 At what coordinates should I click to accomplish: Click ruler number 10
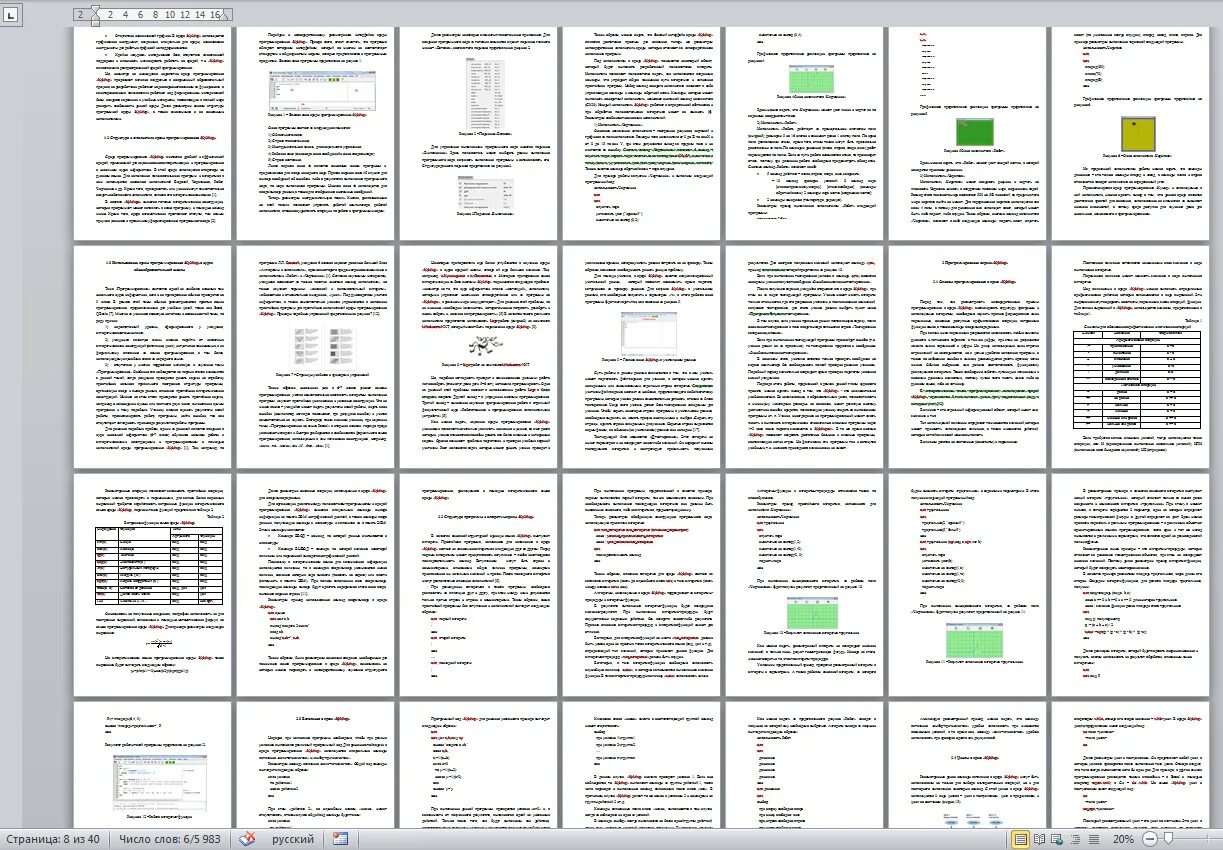click(170, 16)
